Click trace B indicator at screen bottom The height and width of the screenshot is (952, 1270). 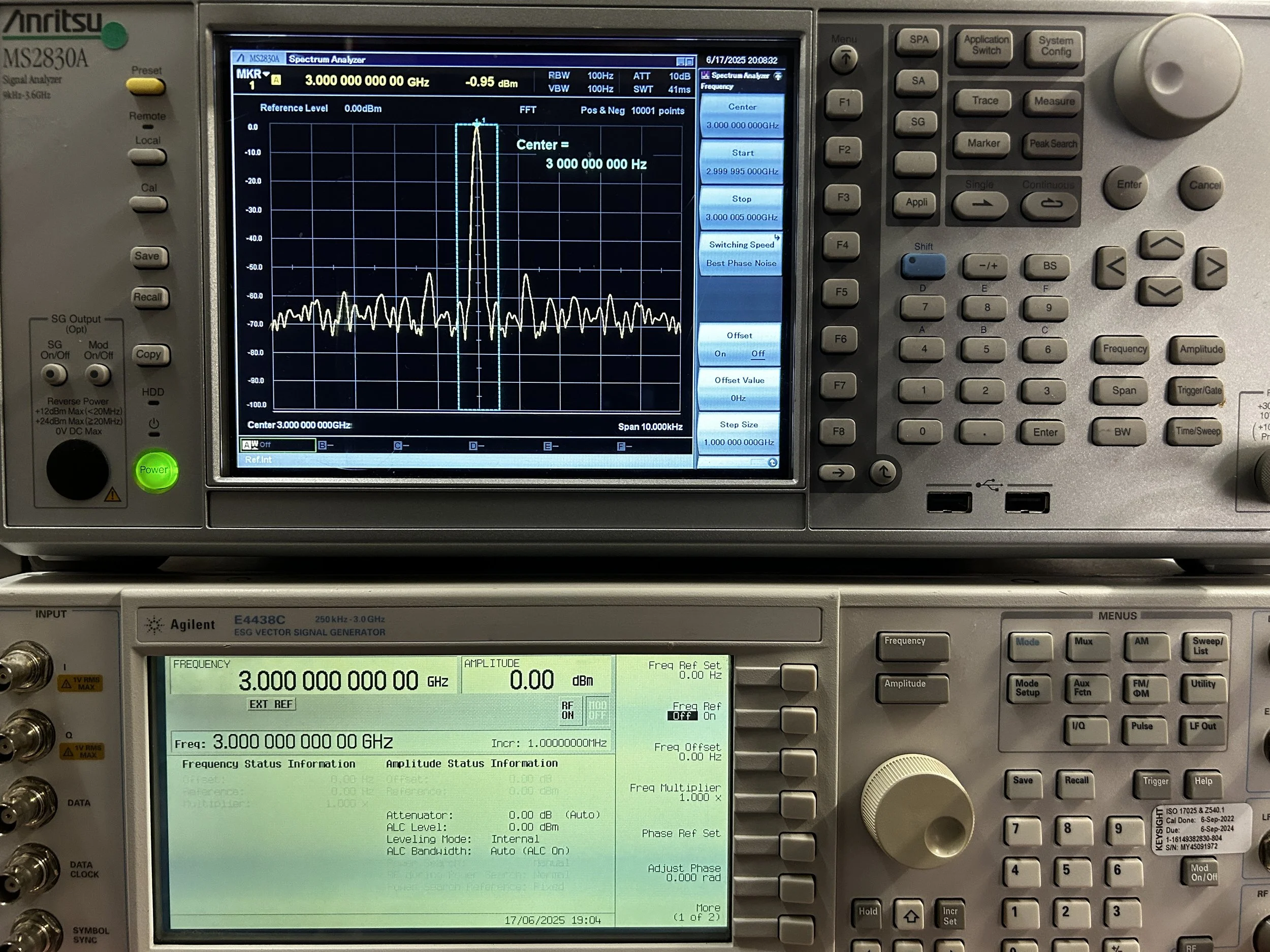point(326,445)
